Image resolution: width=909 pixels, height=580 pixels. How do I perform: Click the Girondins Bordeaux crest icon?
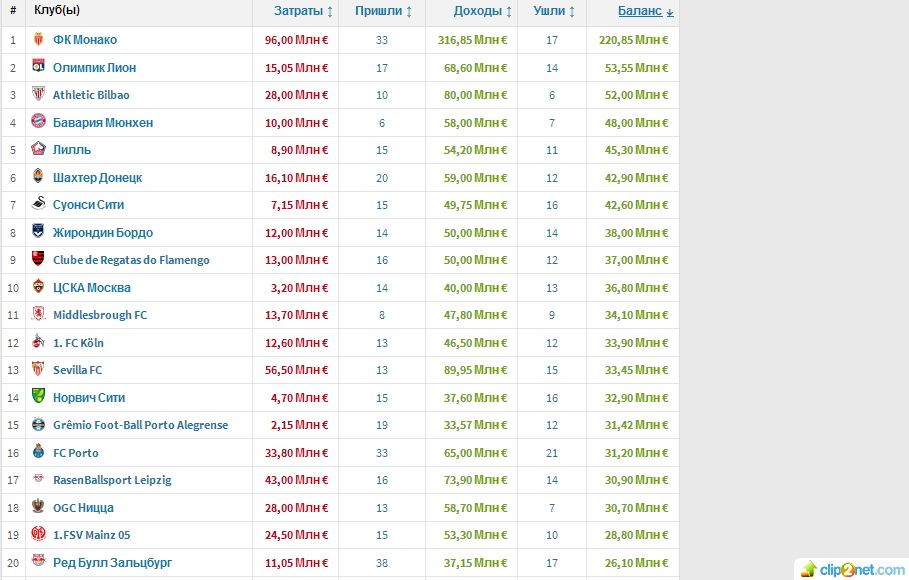[38, 231]
